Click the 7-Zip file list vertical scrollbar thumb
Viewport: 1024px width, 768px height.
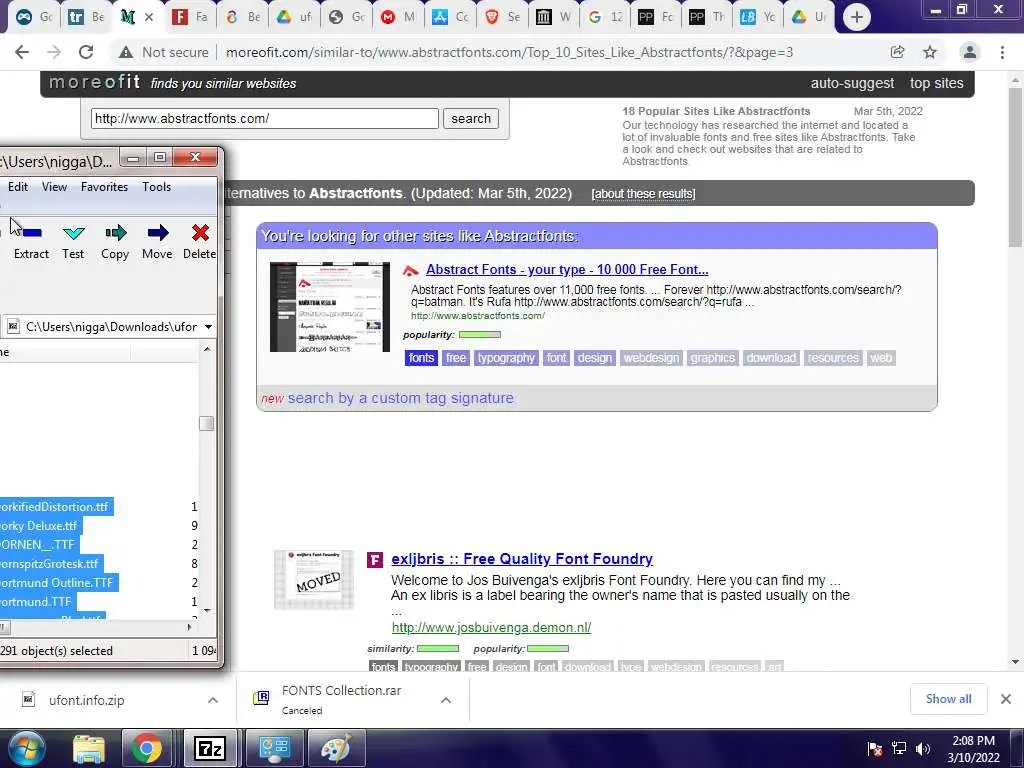[x=206, y=423]
